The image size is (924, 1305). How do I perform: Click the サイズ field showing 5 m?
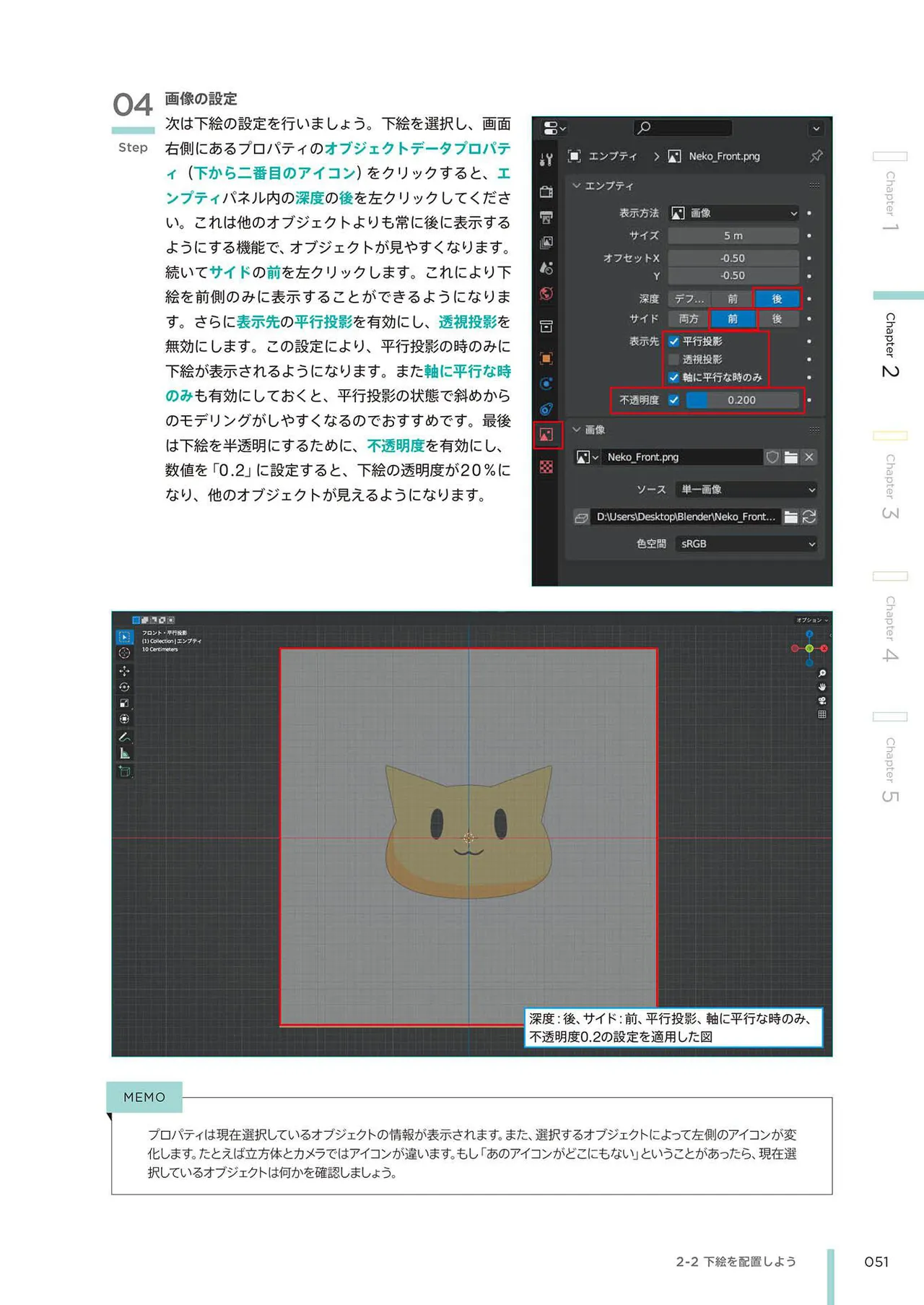click(x=733, y=236)
